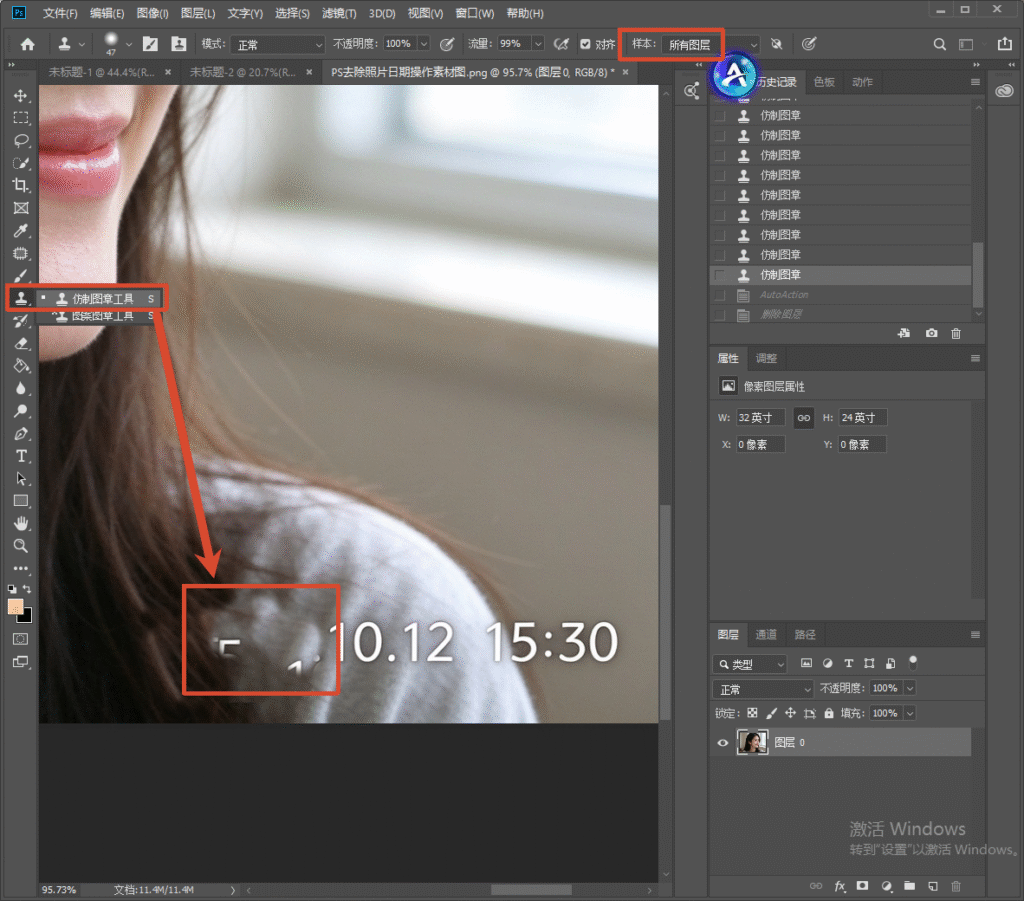
Task: Delete current history state
Action: [956, 333]
